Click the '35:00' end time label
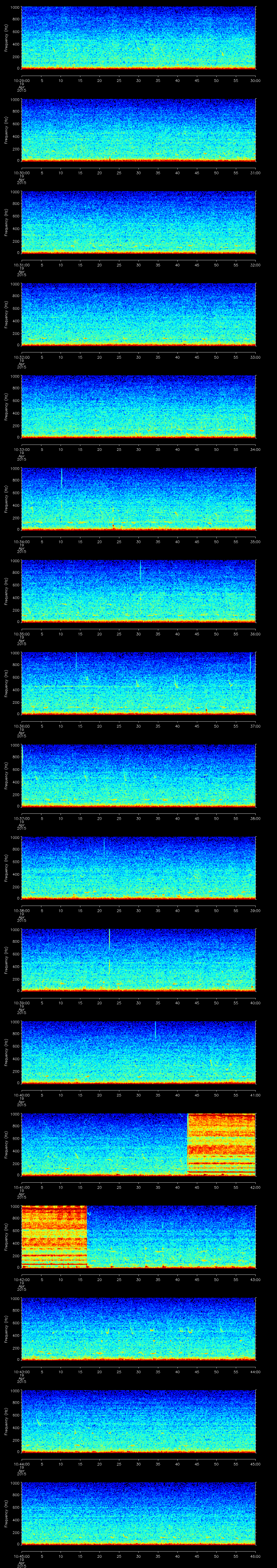 256,542
